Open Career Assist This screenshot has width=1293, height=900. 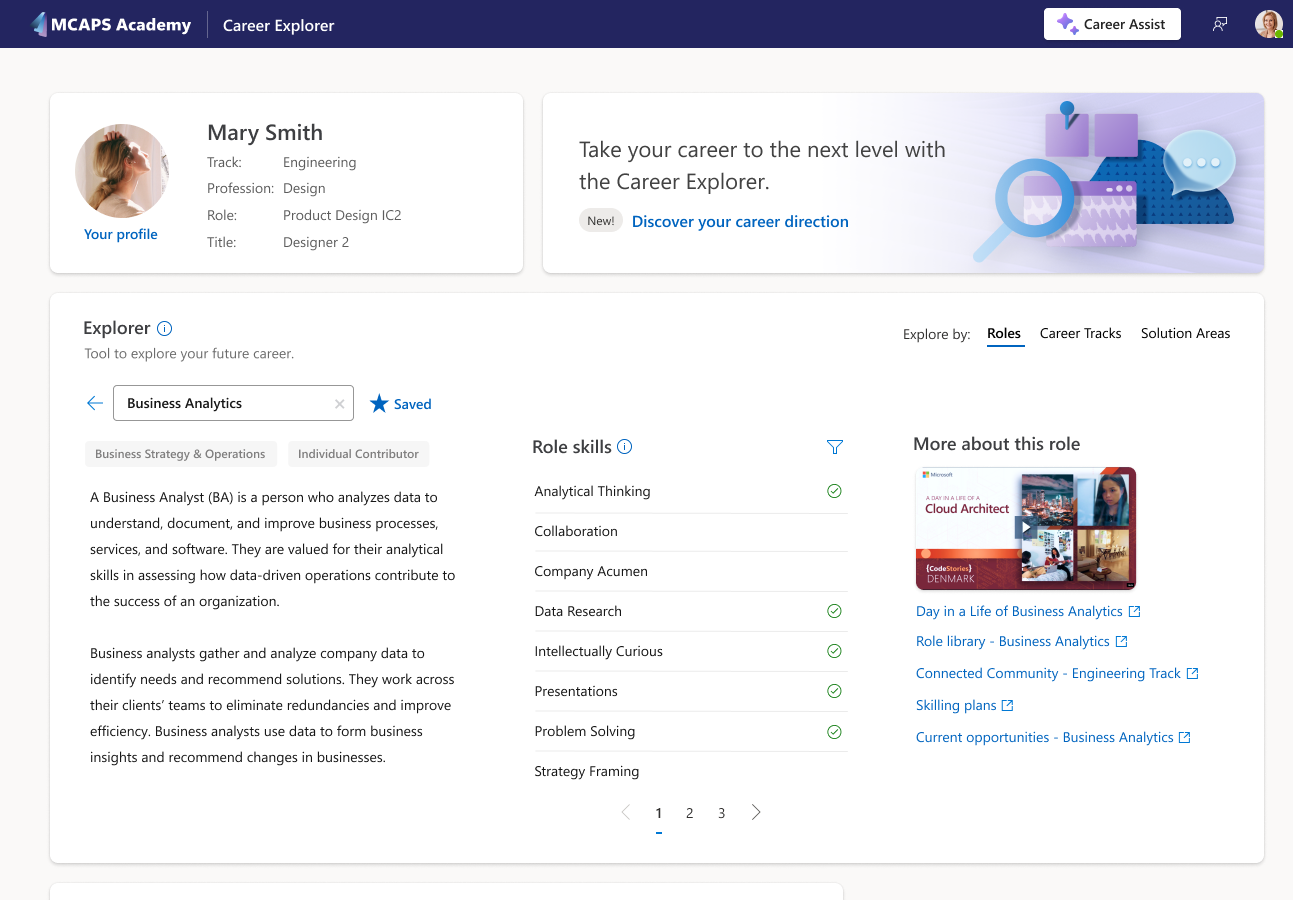1112,24
